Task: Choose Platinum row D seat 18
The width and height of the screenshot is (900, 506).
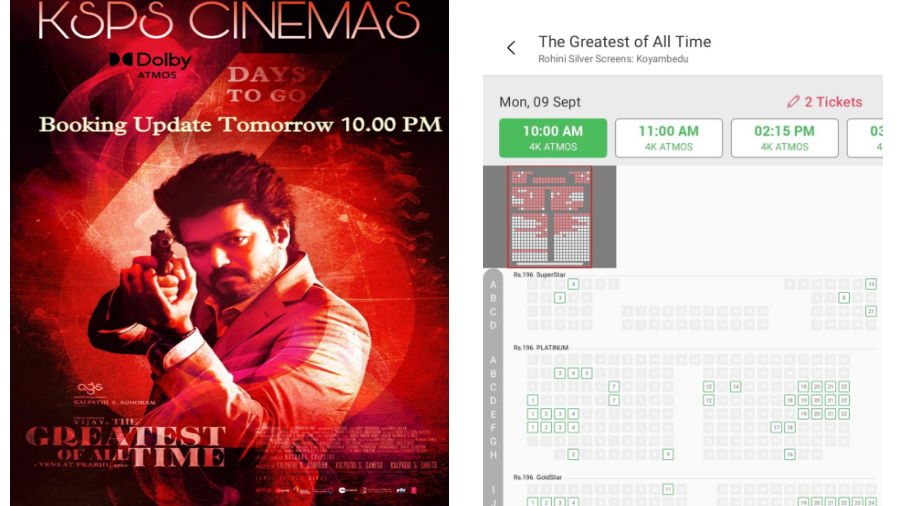Action: click(790, 400)
